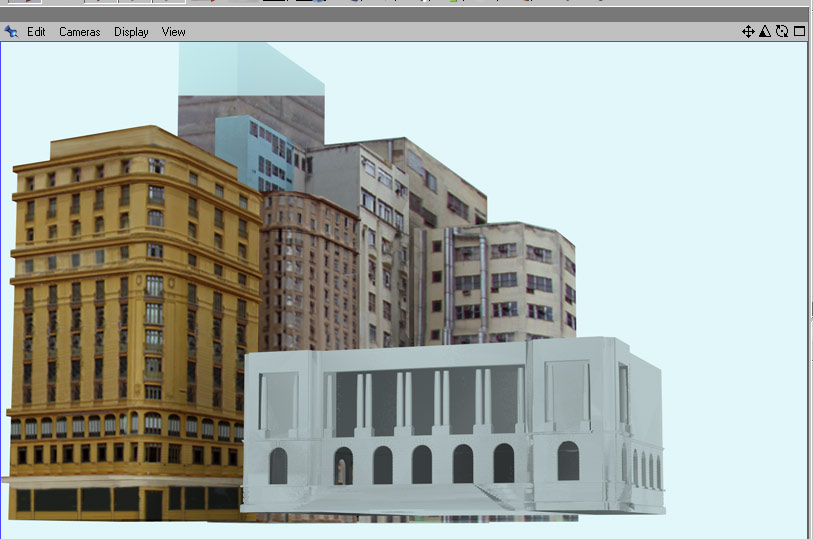Open the Edit menu

point(36,32)
